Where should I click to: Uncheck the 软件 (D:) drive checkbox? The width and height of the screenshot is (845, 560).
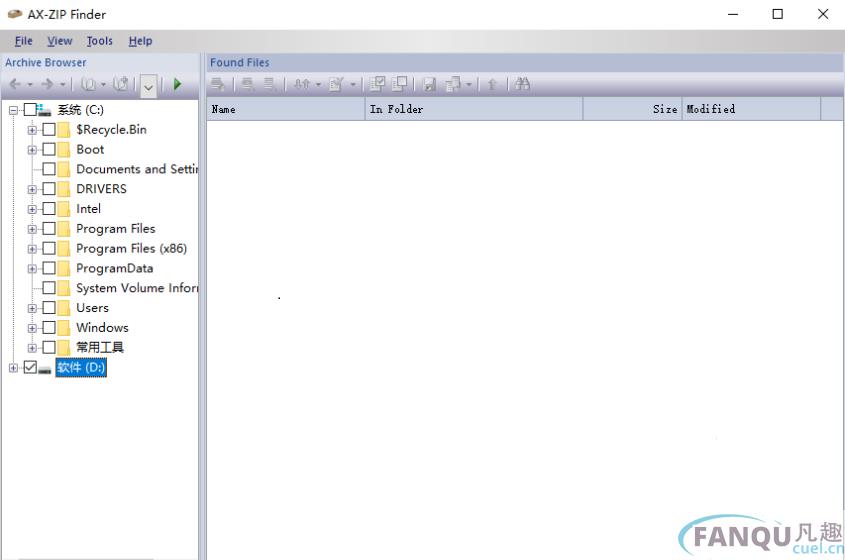(x=30, y=368)
